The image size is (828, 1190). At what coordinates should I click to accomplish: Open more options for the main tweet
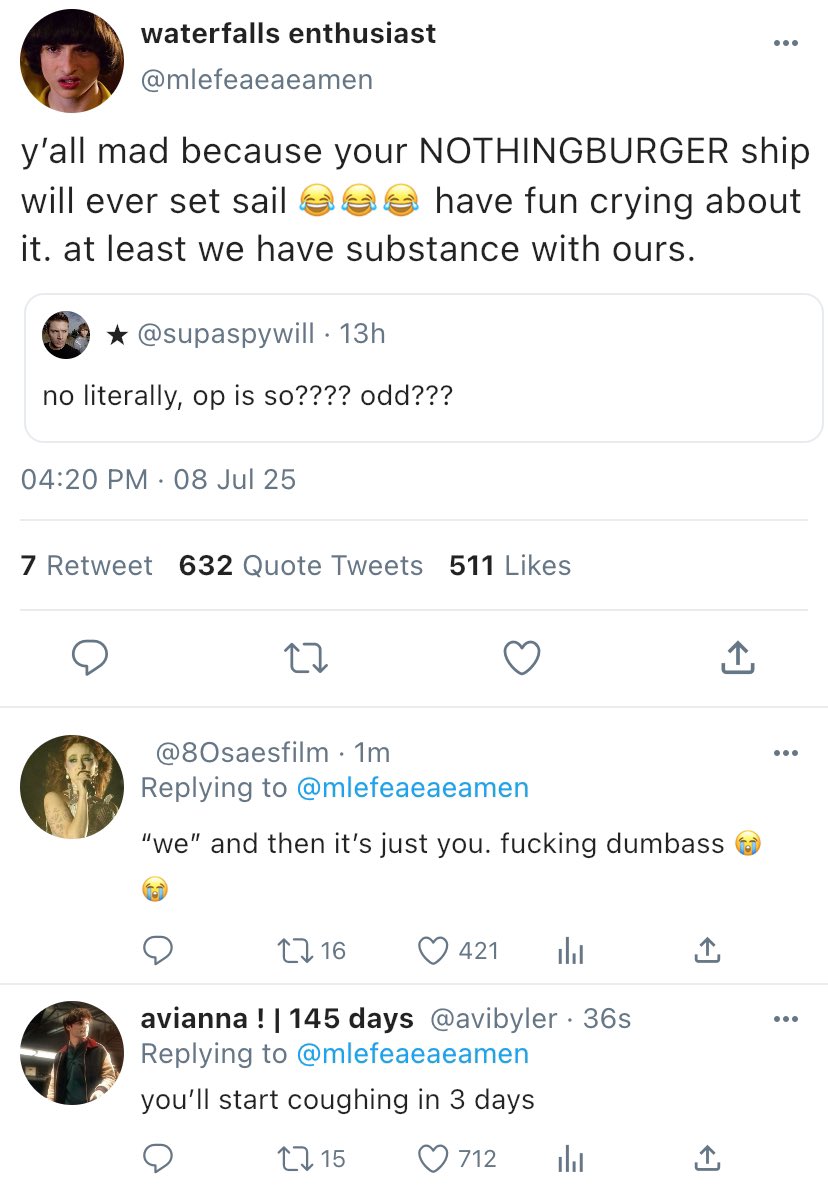[x=786, y=43]
